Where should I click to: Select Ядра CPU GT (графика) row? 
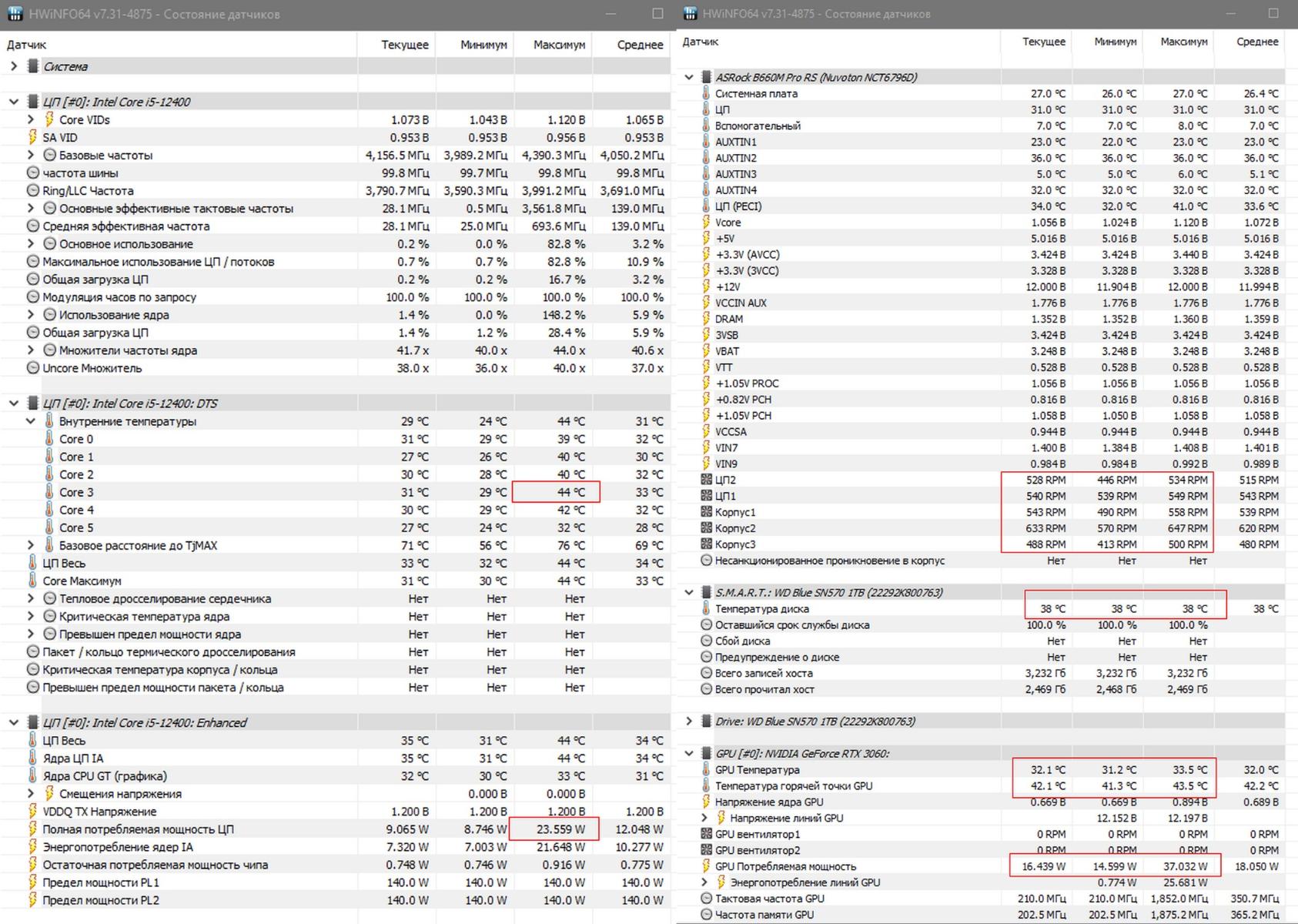pos(335,776)
